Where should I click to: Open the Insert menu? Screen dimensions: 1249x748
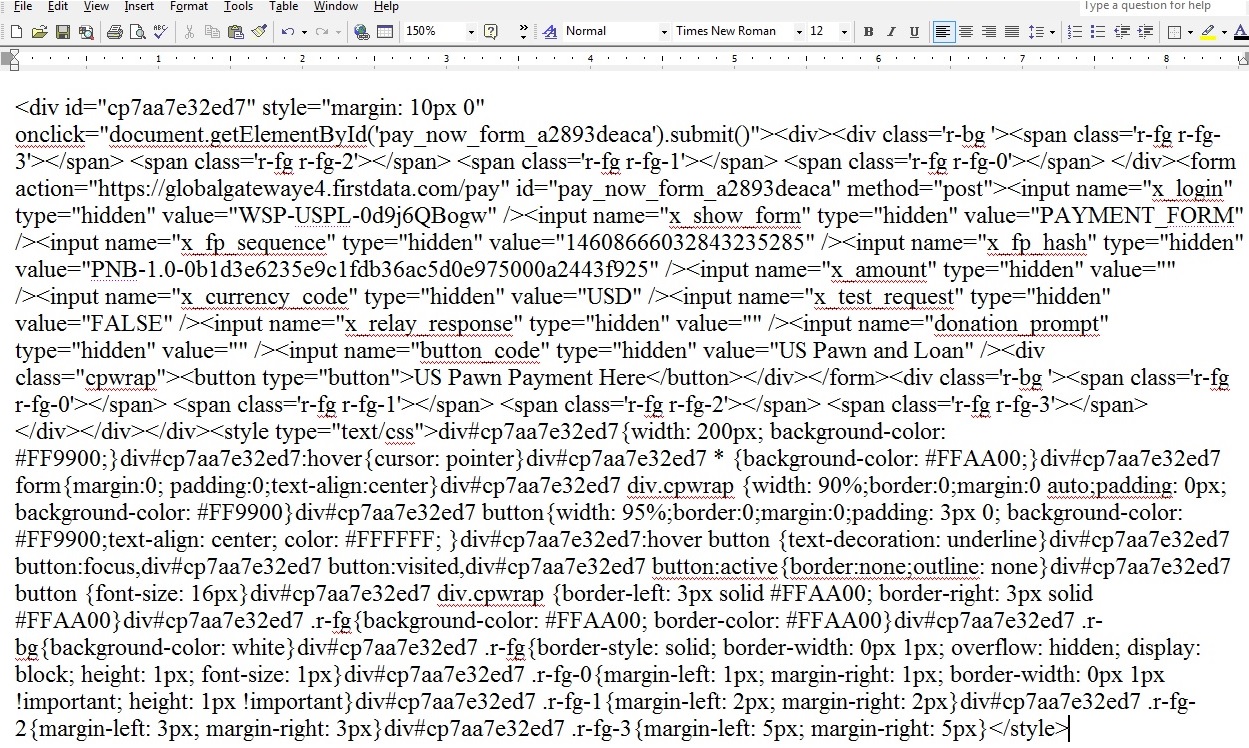pos(139,6)
